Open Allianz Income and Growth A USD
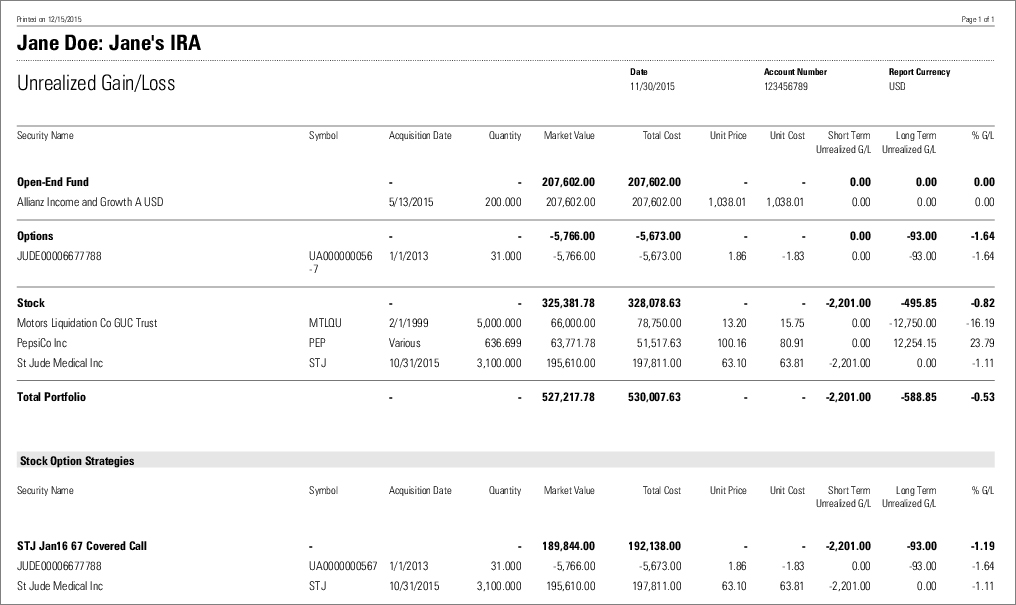 (x=90, y=202)
